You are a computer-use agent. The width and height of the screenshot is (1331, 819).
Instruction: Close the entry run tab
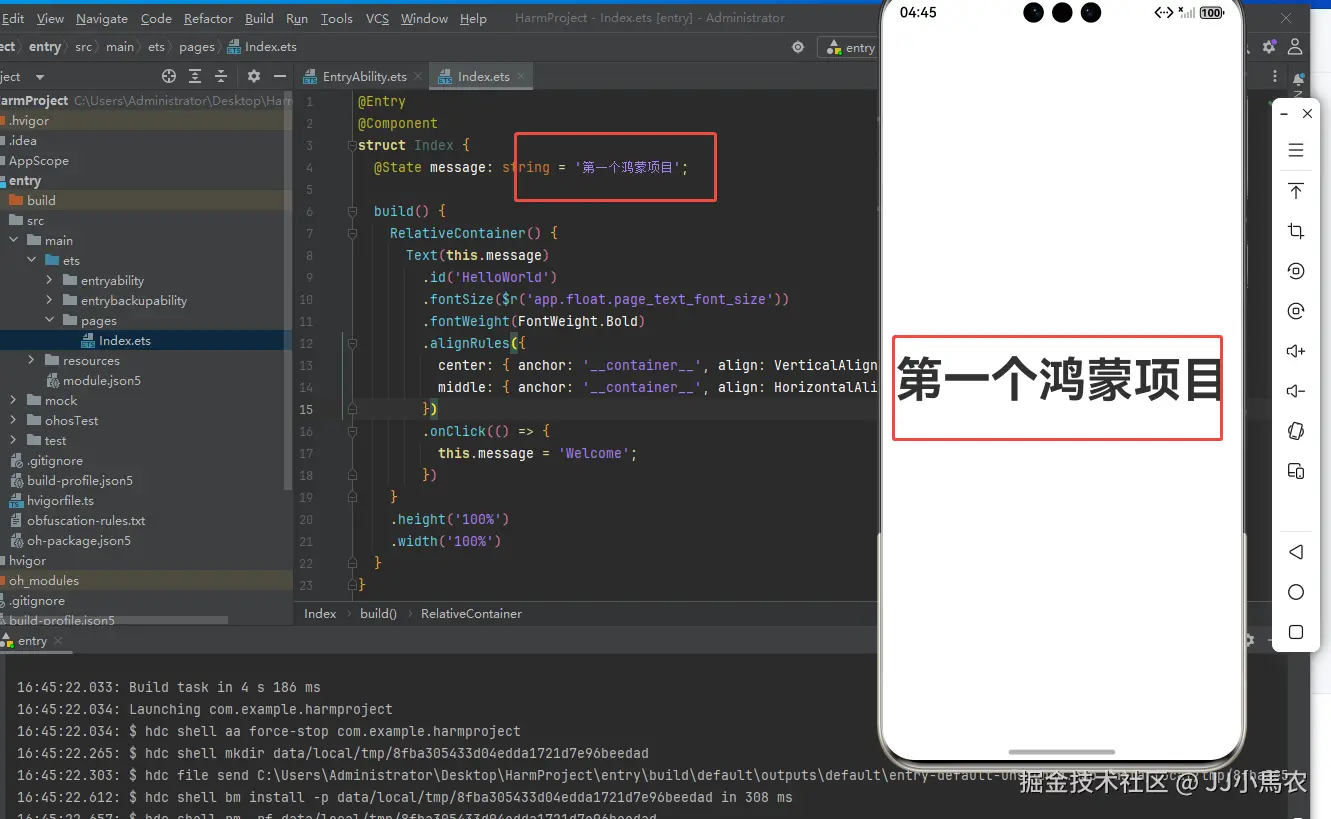(x=57, y=641)
